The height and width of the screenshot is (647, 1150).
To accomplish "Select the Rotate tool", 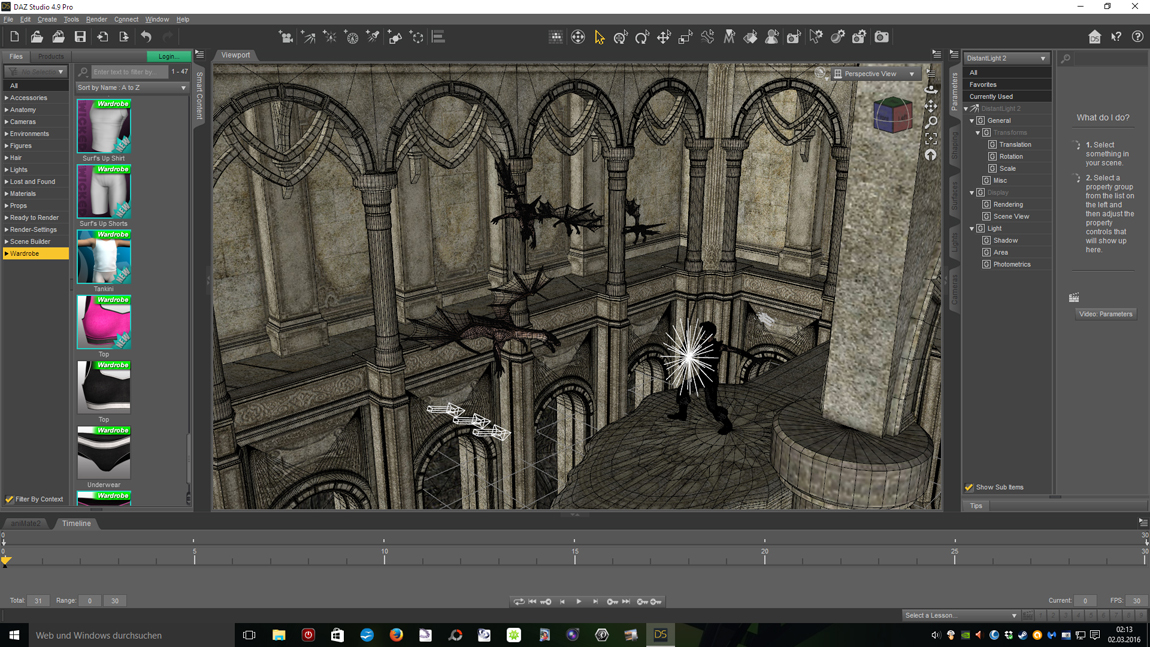I will 642,37.
